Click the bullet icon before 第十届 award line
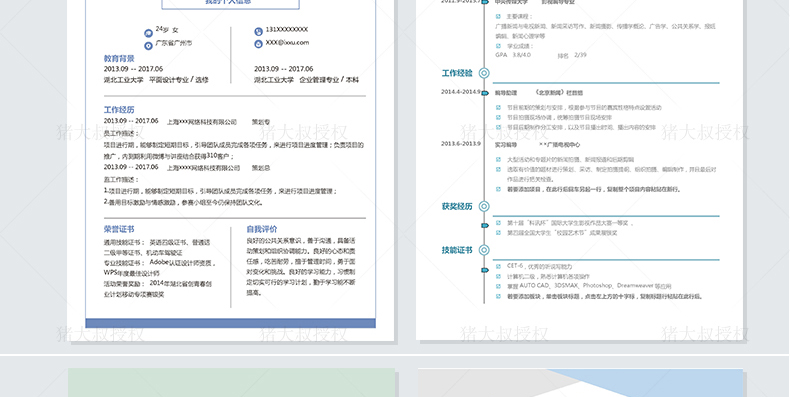This screenshot has height=397, width=790. point(498,223)
